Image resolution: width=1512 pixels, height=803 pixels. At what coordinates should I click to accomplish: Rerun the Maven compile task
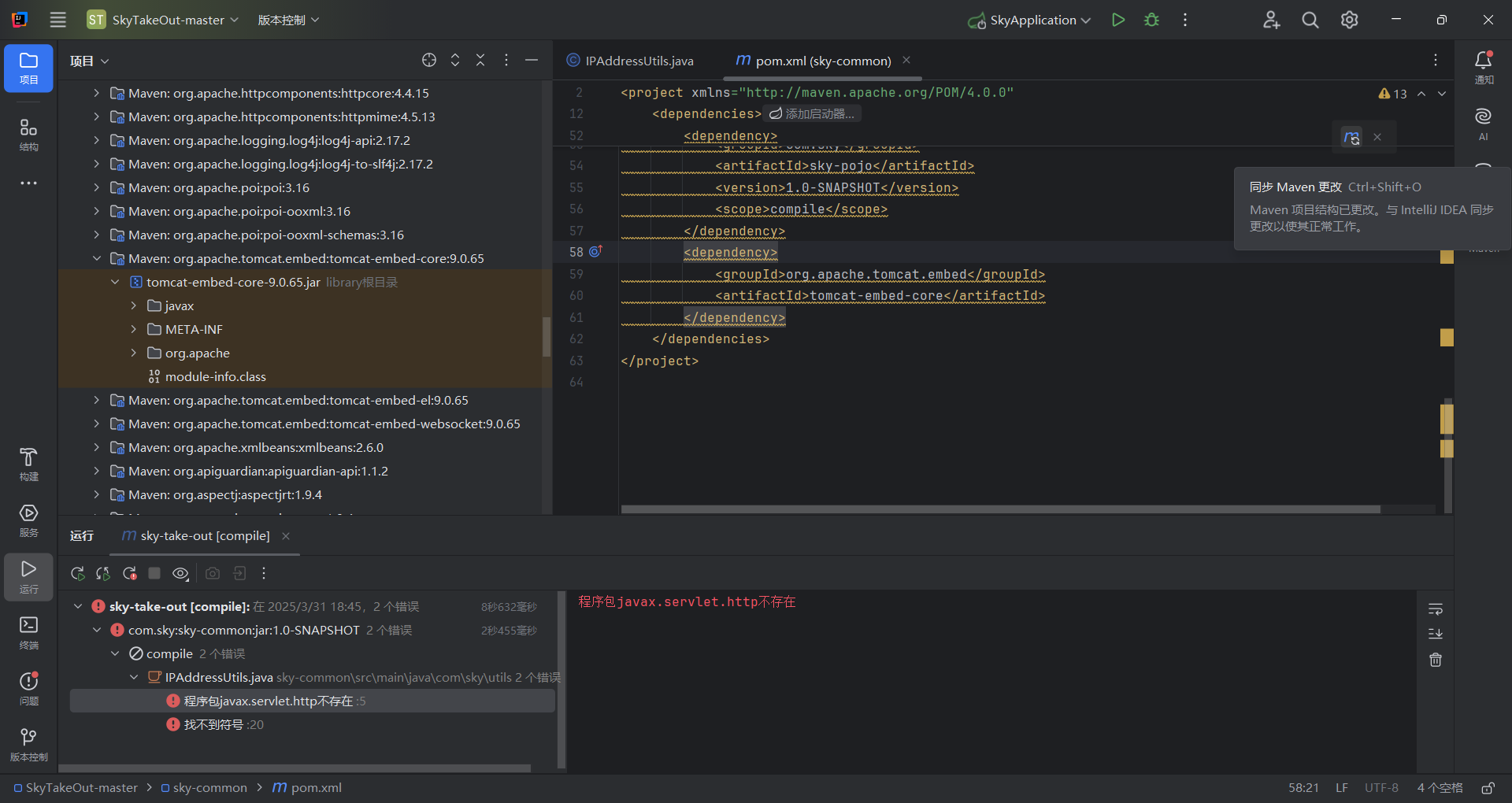coord(78,573)
